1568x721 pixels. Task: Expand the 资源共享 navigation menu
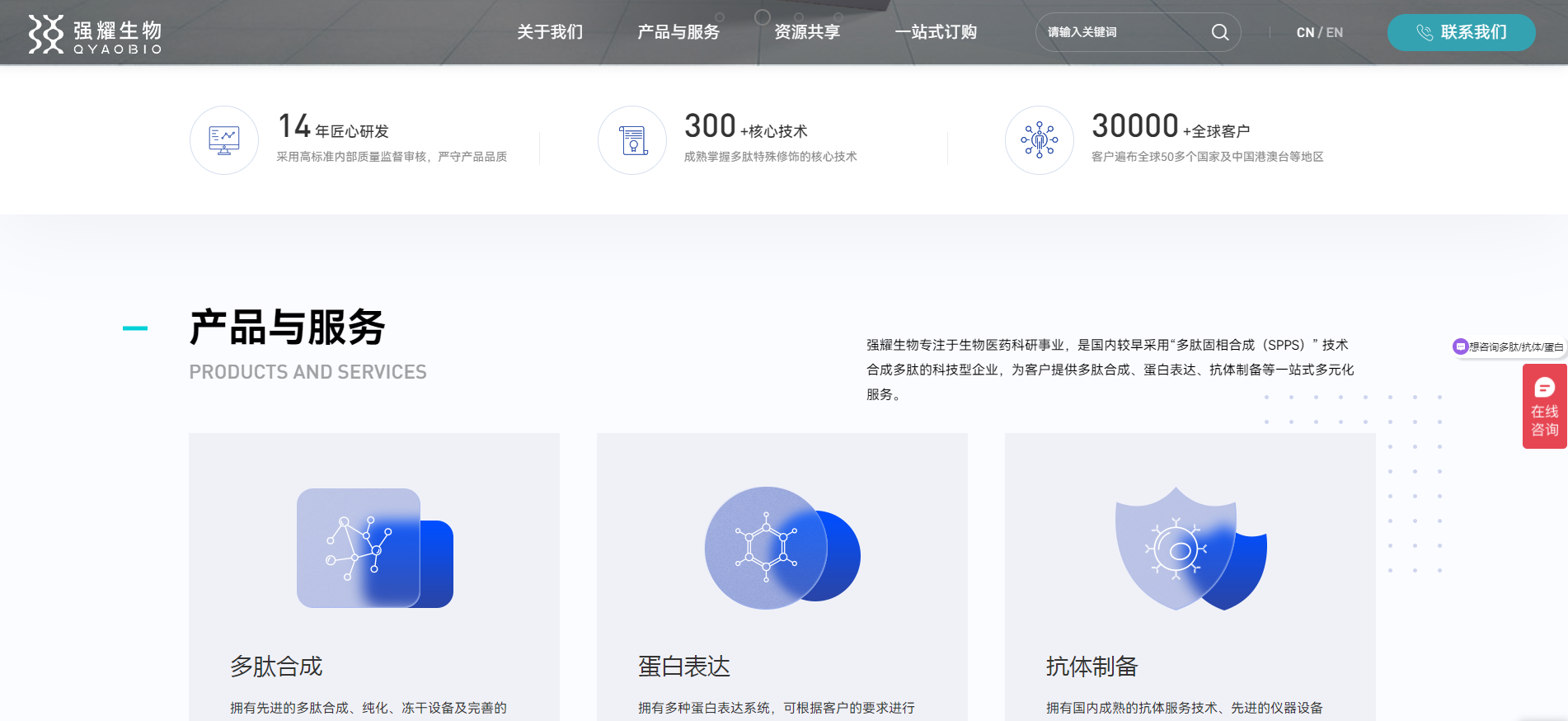click(806, 32)
